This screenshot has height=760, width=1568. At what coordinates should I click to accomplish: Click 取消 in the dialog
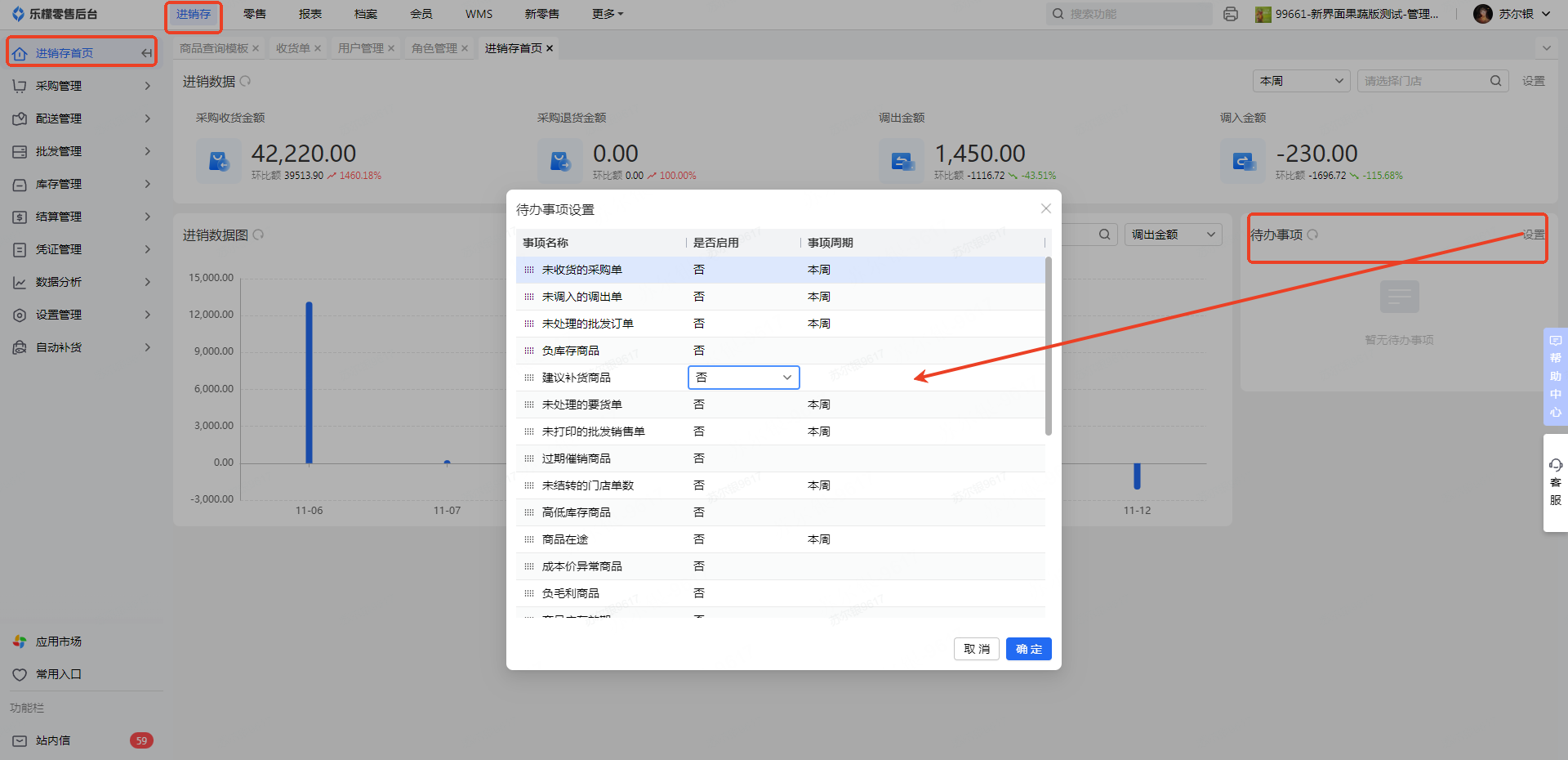pos(977,649)
